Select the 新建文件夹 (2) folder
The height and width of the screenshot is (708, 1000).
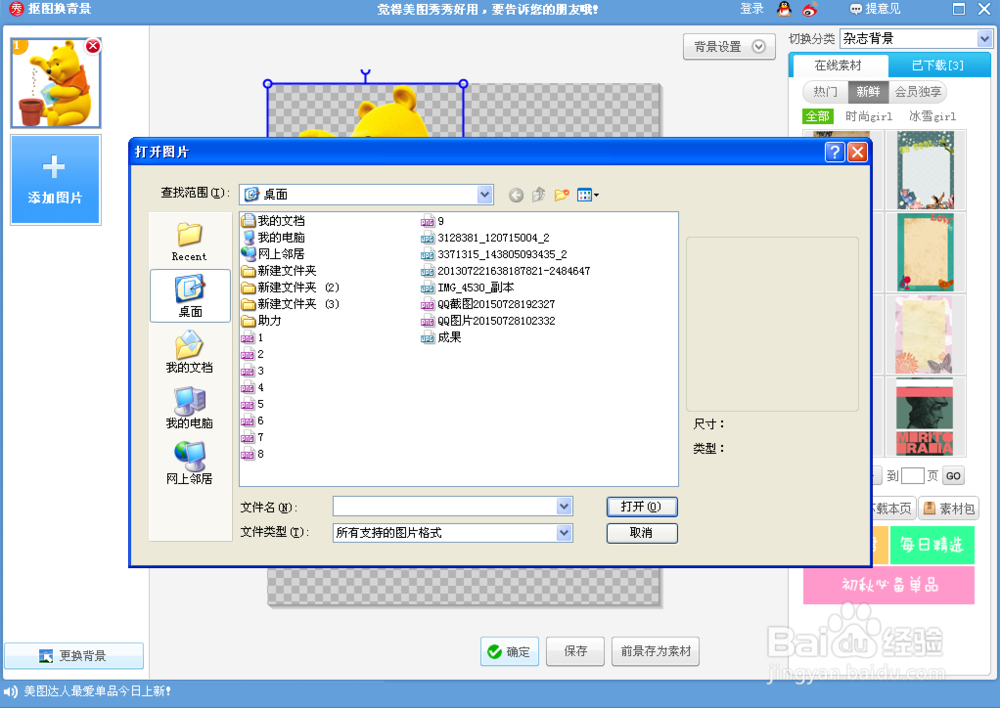coord(290,288)
